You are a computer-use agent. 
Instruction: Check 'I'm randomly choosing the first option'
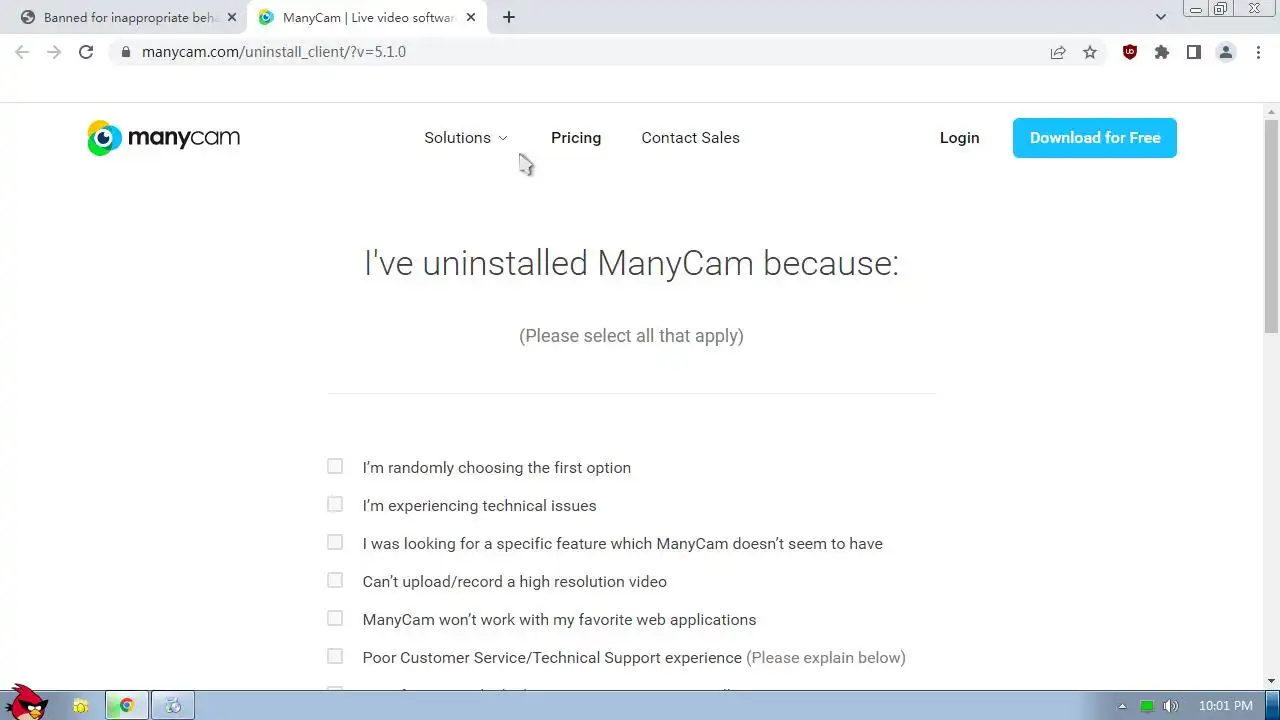[x=335, y=466]
